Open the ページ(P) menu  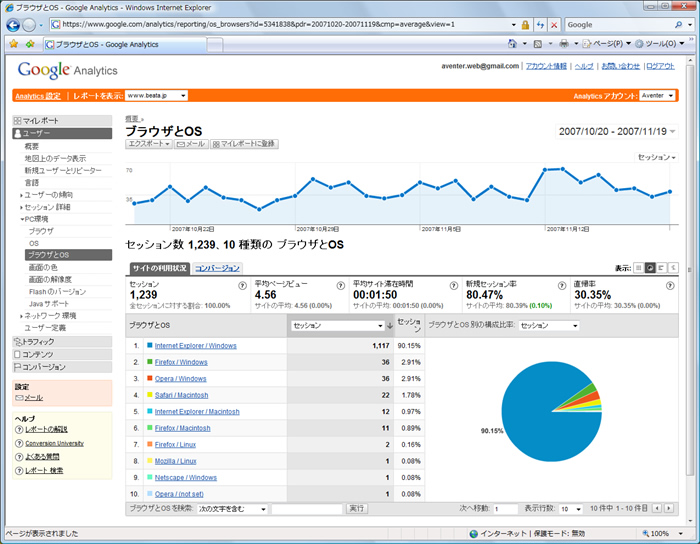coord(607,43)
